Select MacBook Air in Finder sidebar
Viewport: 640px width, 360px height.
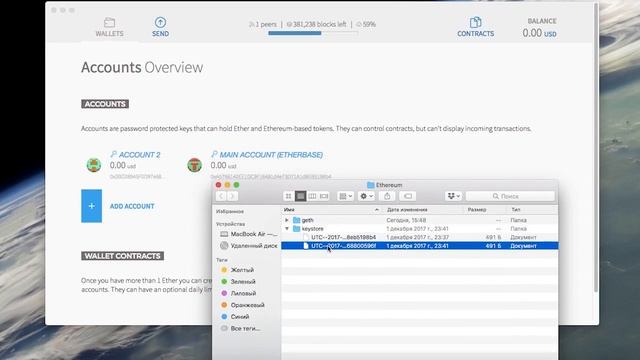(248, 234)
